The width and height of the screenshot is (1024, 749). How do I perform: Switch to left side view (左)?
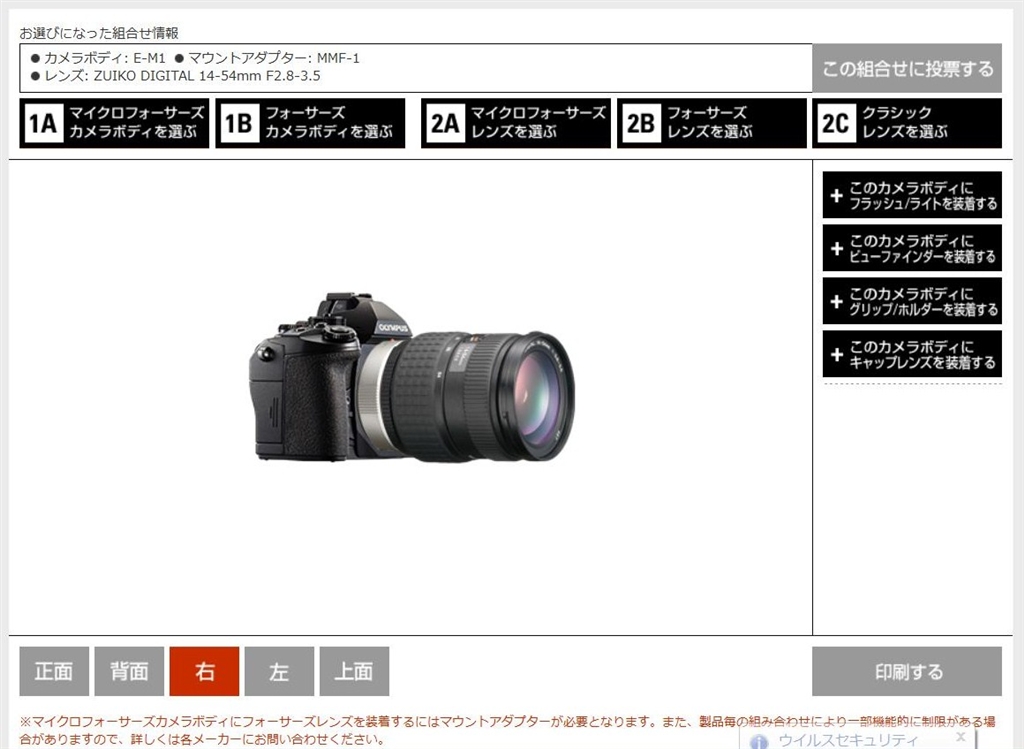(x=280, y=671)
